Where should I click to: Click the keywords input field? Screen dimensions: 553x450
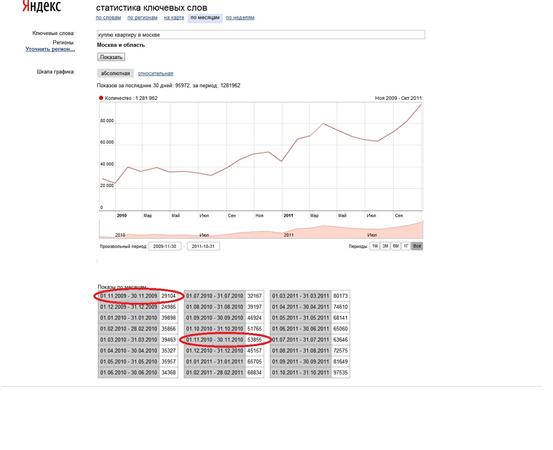(261, 35)
